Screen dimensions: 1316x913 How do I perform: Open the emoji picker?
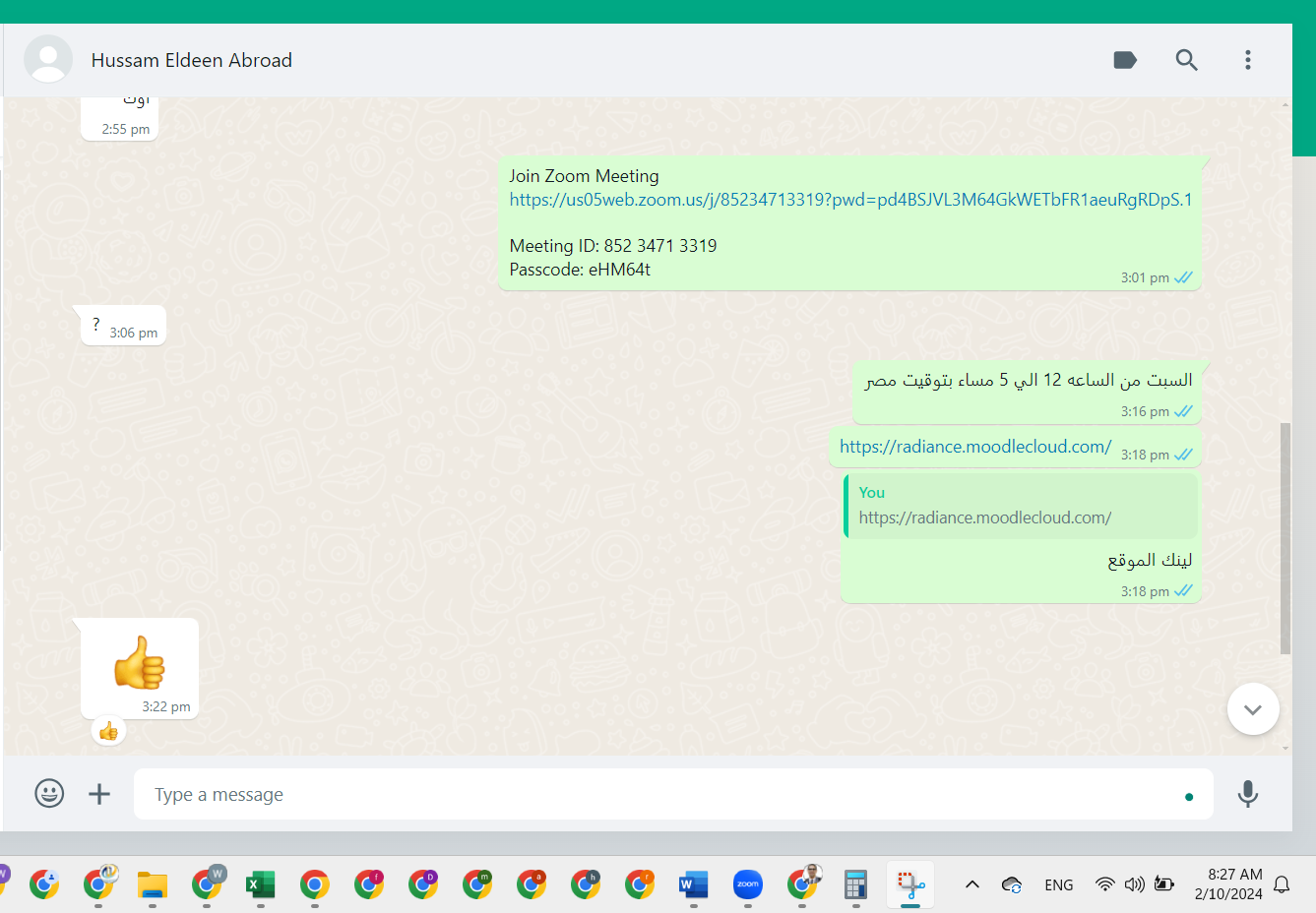pyautogui.click(x=49, y=793)
